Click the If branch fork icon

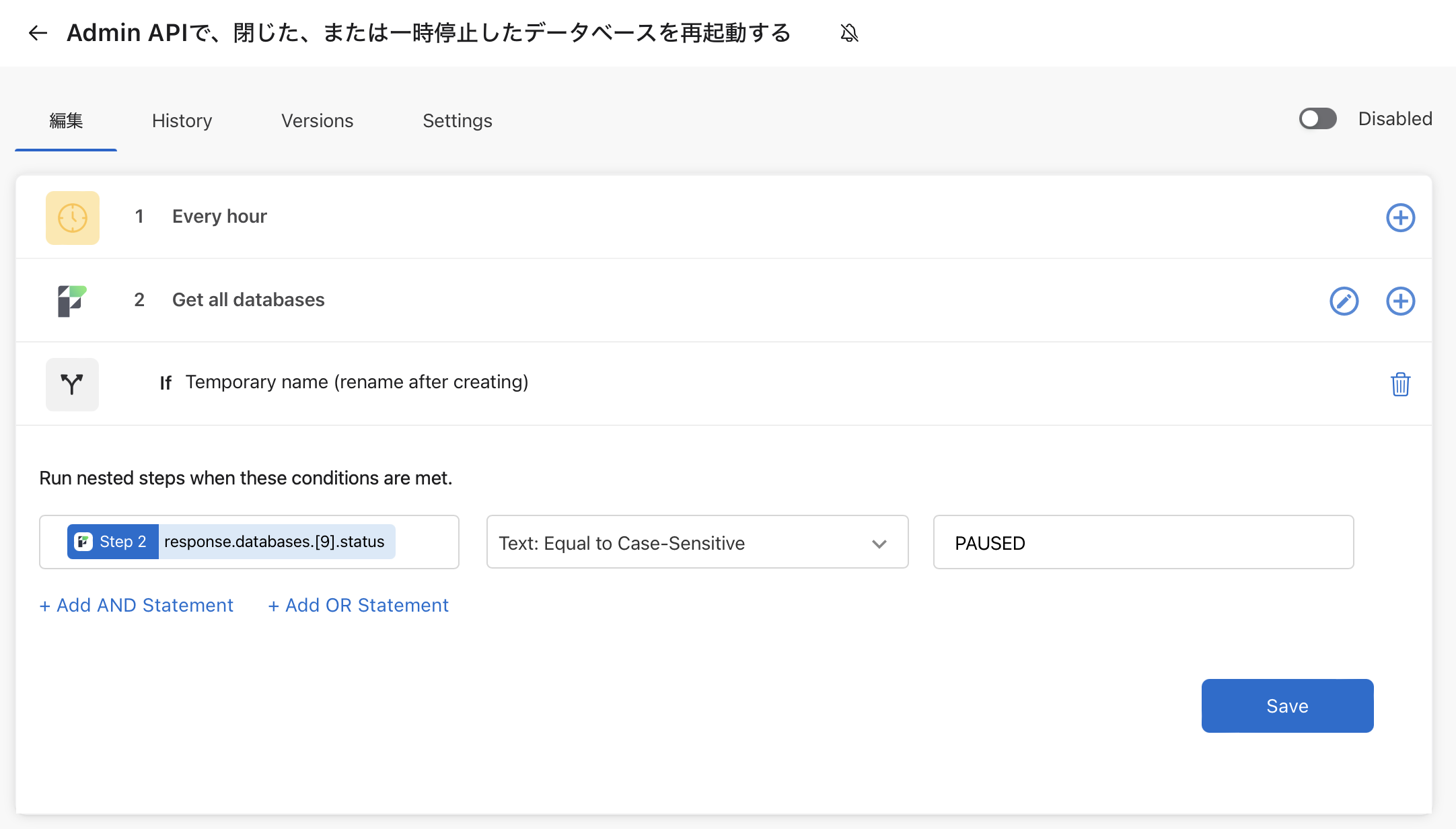click(72, 384)
